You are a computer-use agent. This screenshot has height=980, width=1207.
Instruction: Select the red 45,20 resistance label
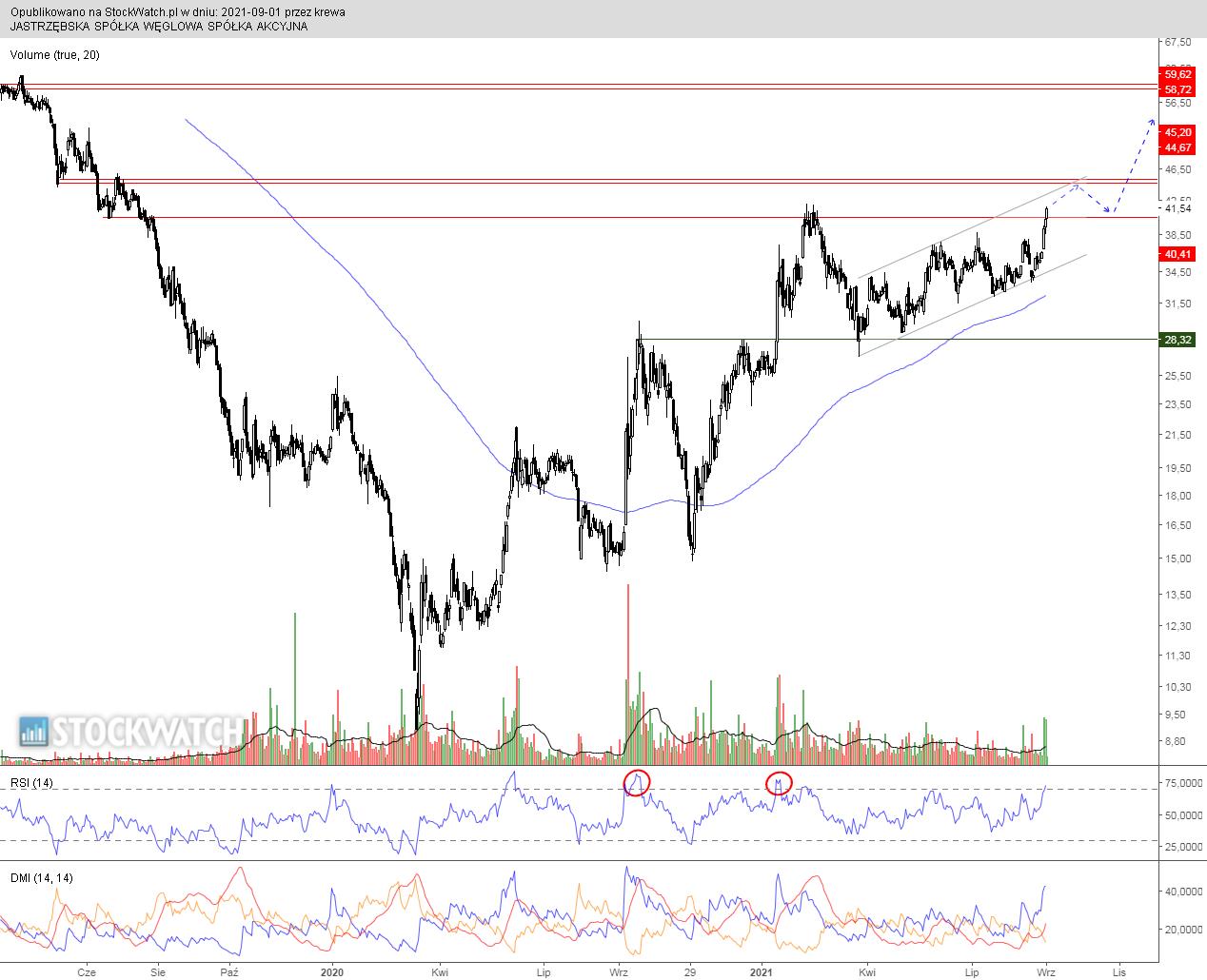point(1177,132)
